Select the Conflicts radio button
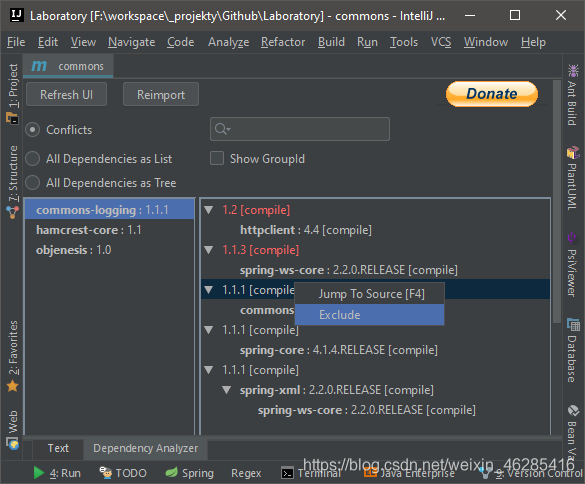Image resolution: width=585 pixels, height=484 pixels. pos(32,130)
